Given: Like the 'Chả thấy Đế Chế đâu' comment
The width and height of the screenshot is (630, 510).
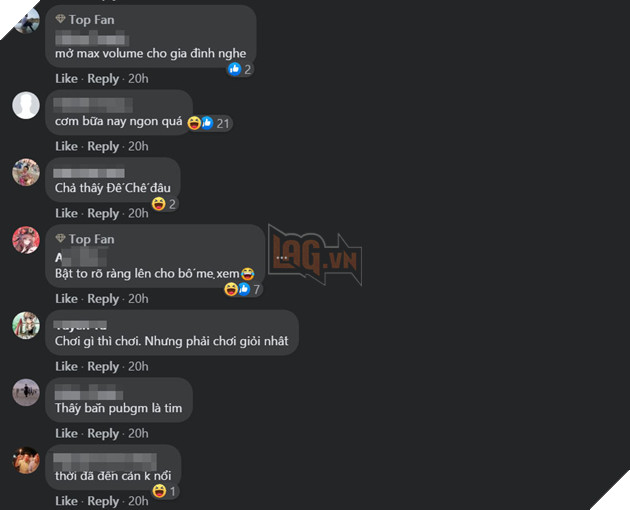Looking at the screenshot, I should [66, 213].
